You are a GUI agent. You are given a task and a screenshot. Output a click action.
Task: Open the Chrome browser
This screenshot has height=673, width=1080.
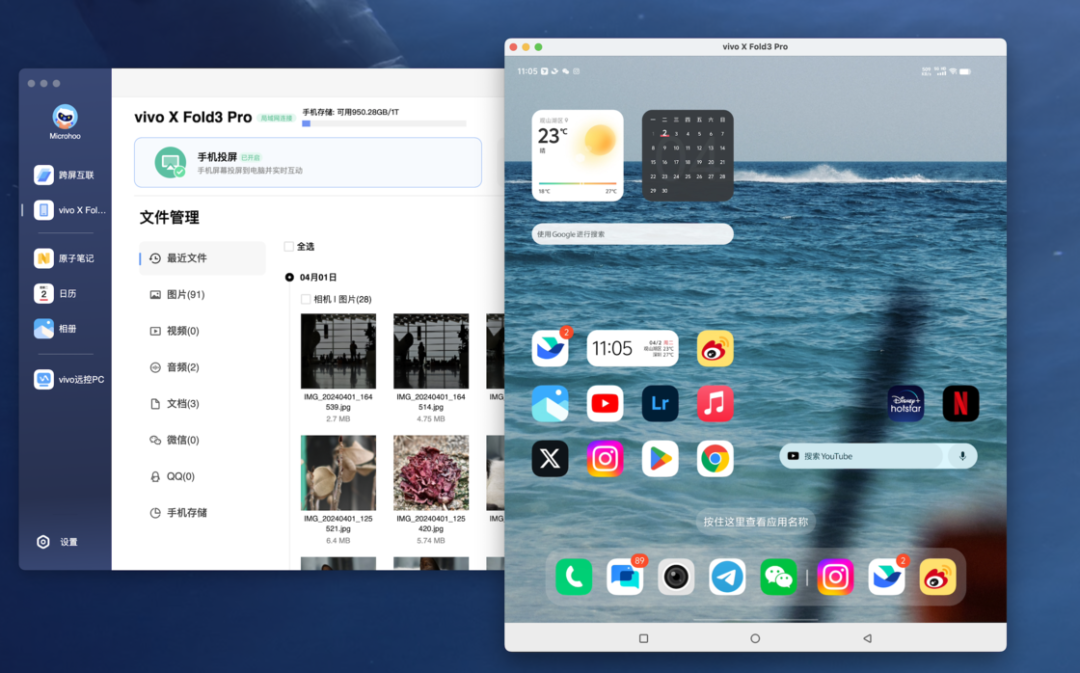click(715, 459)
